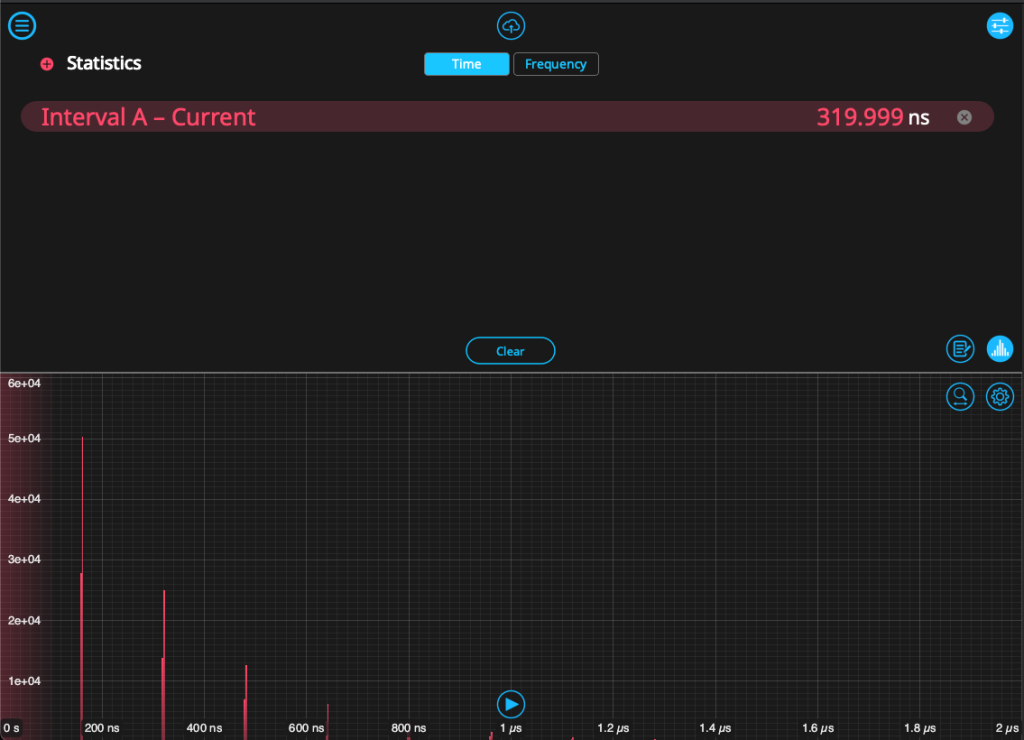1024x740 pixels.
Task: Click the cloud upload icon
Action: point(511,26)
